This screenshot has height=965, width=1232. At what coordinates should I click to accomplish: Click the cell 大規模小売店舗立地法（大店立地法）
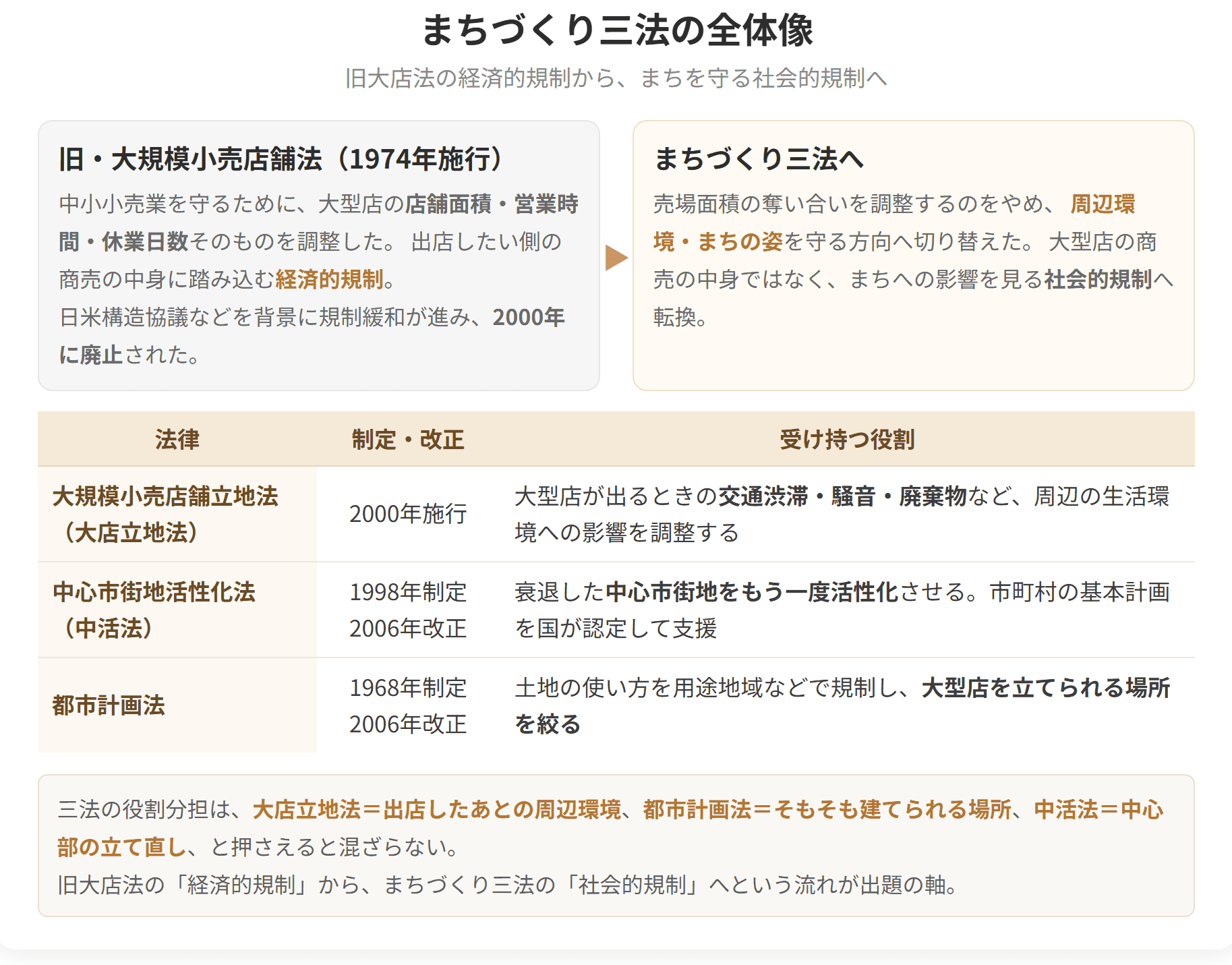coord(177,515)
